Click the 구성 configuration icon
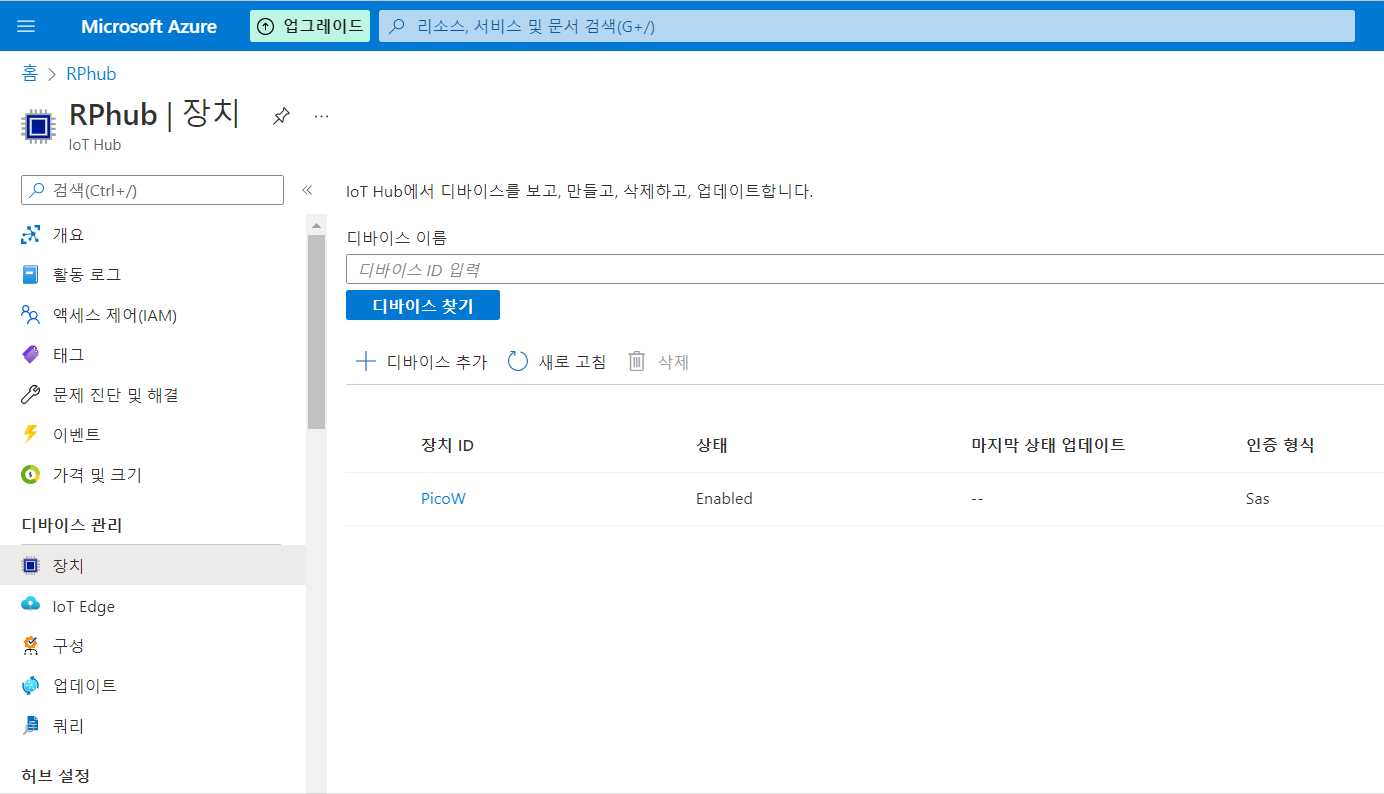Viewport: 1384px width, 794px height. (x=31, y=646)
